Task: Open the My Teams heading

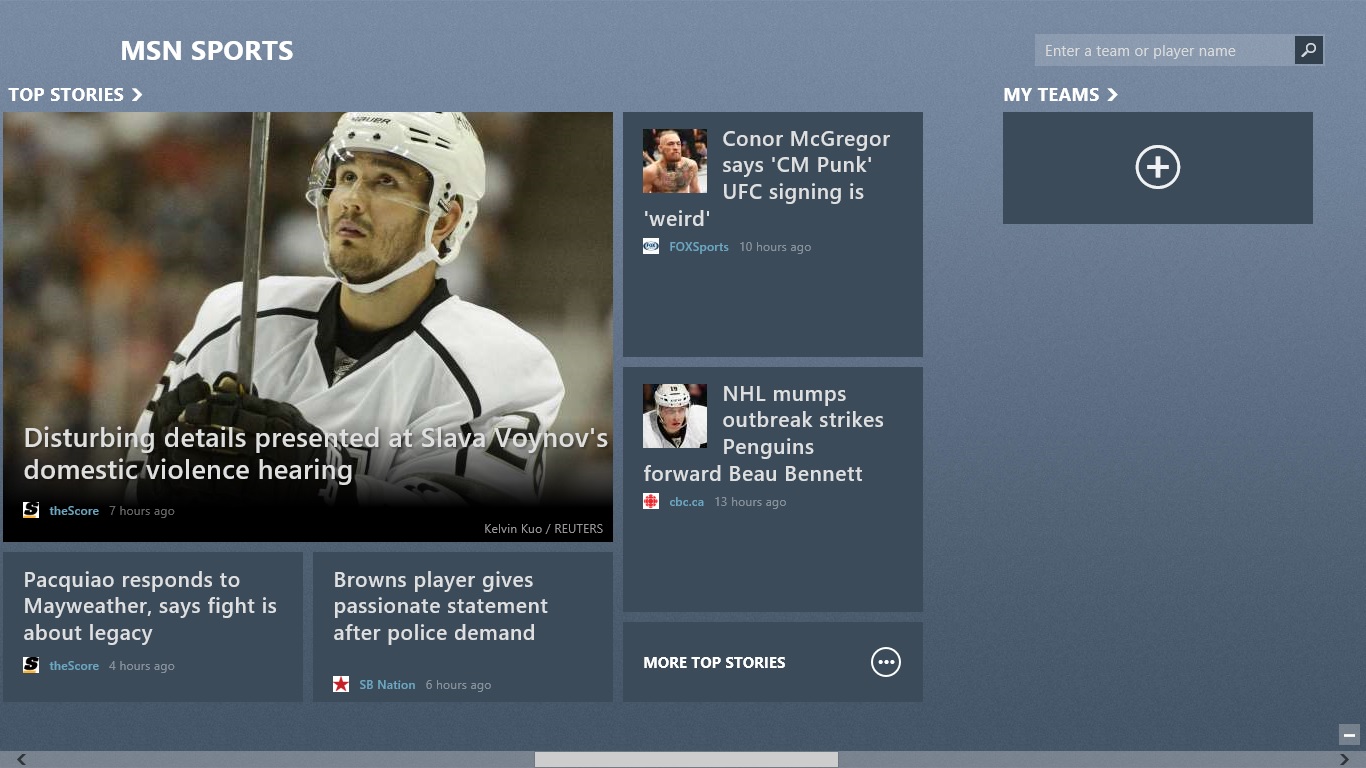Action: tap(1051, 94)
